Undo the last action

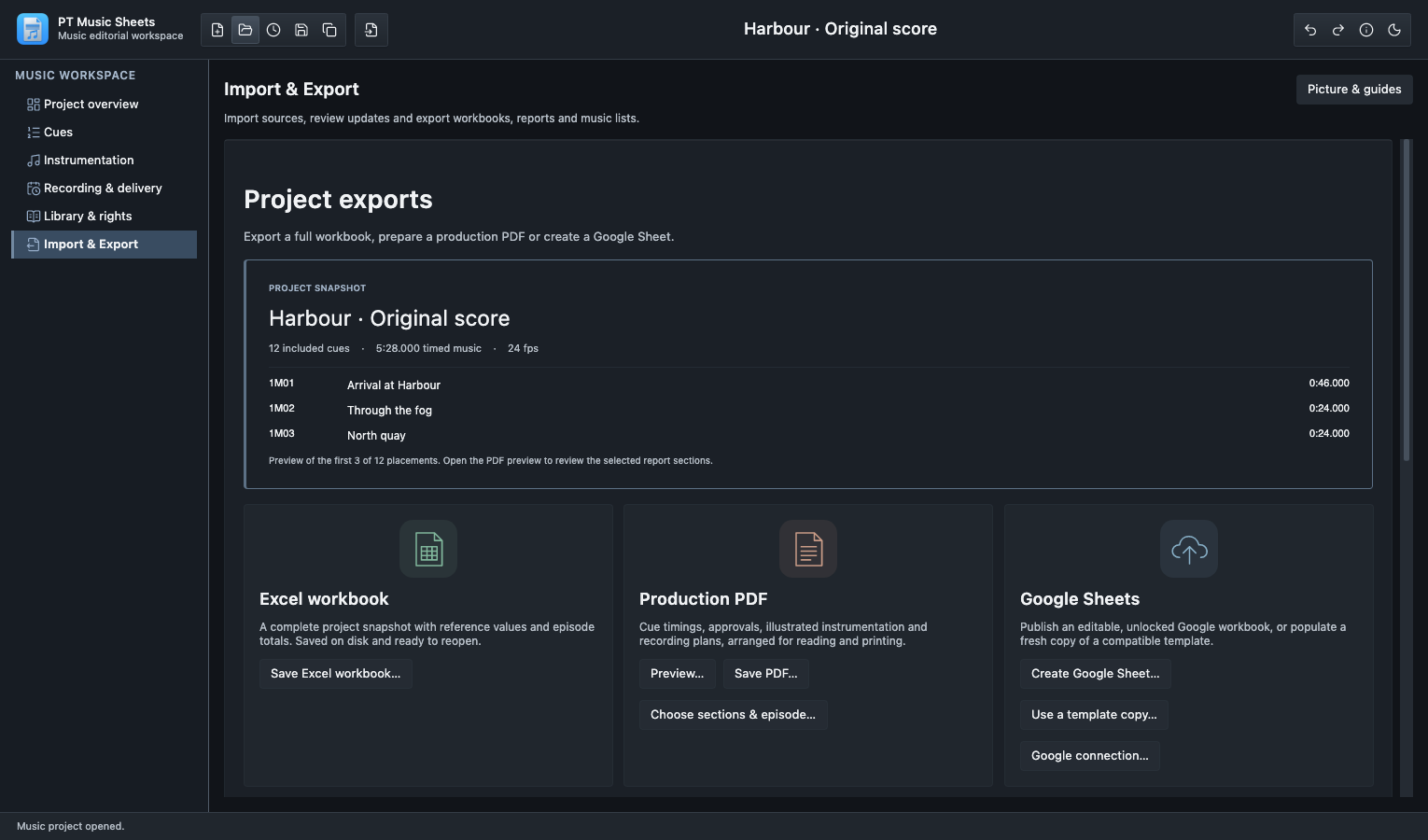pyautogui.click(x=1310, y=30)
